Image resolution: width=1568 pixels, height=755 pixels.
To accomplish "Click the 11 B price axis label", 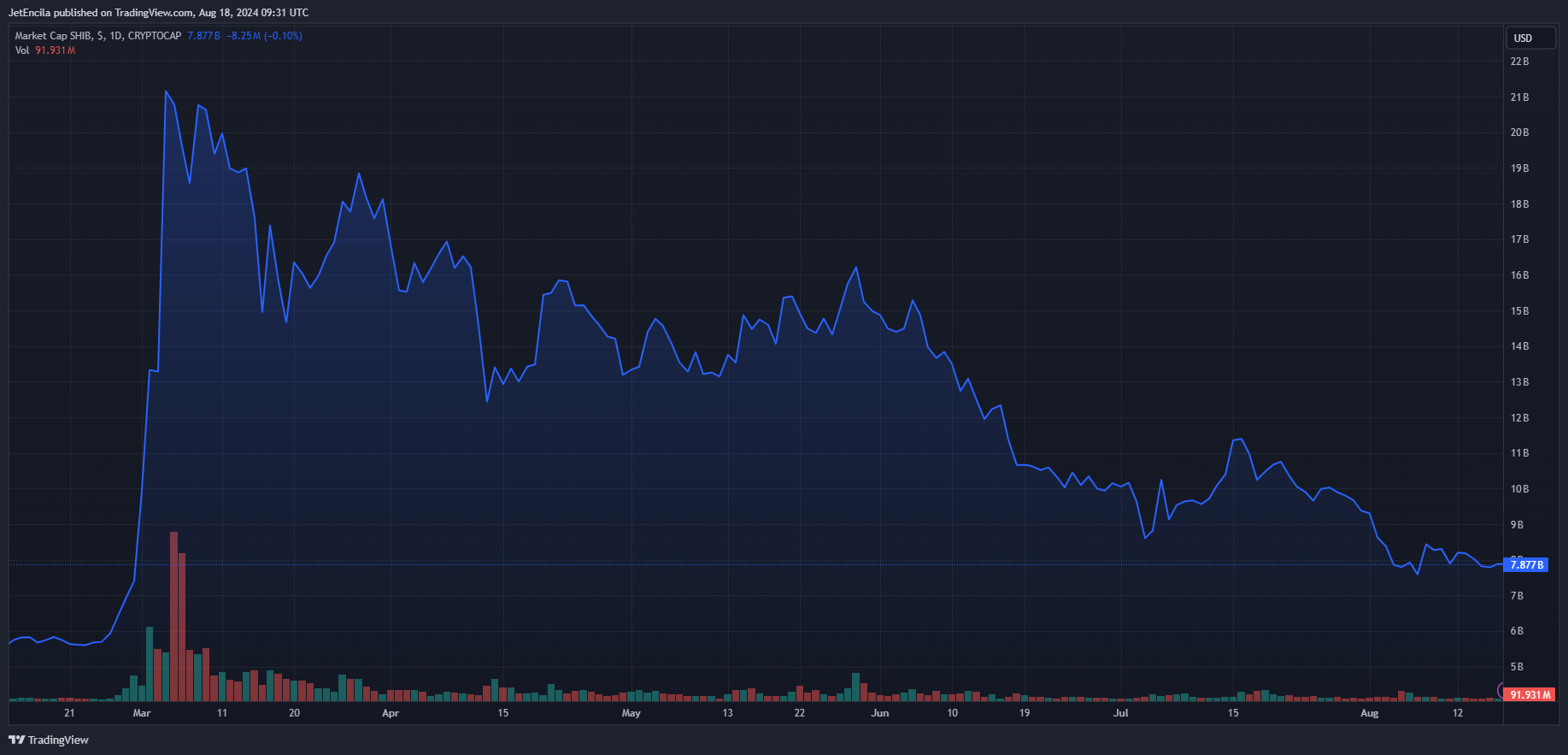I will tap(1519, 453).
